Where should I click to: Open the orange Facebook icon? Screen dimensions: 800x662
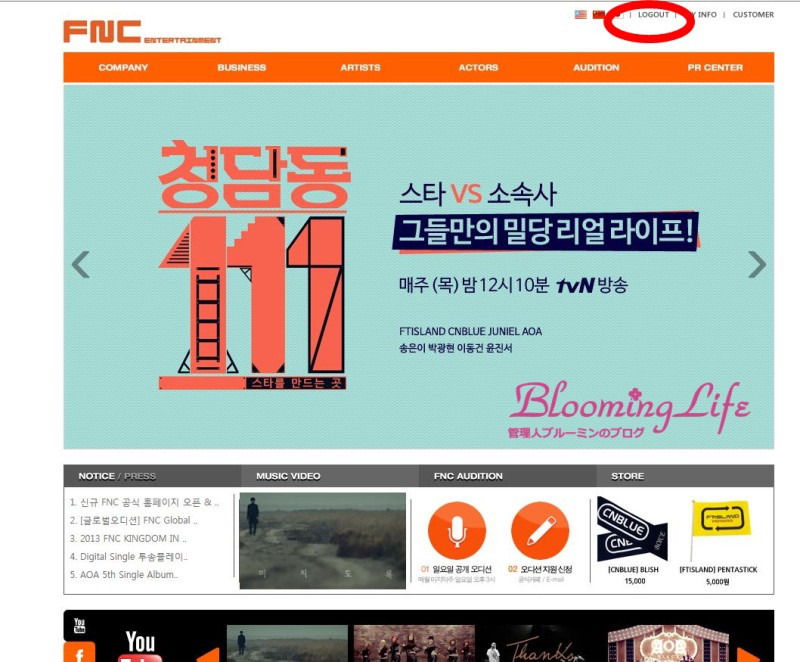tap(79, 652)
